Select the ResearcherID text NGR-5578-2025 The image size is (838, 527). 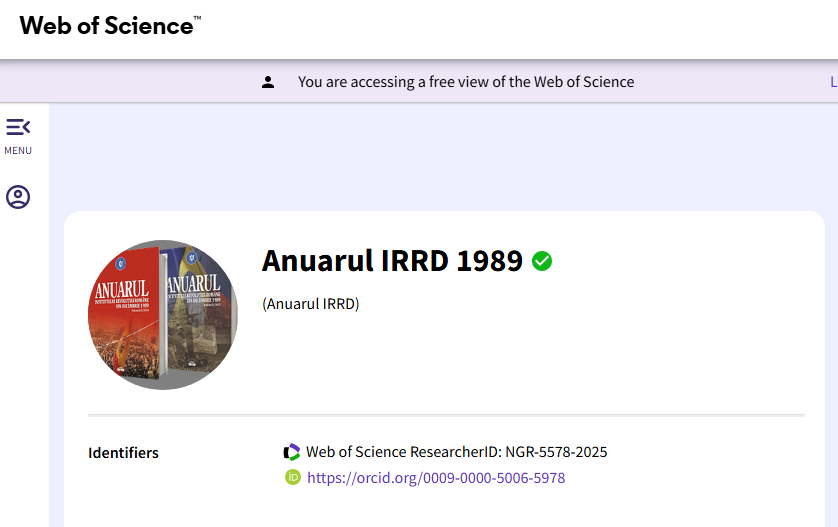point(556,452)
